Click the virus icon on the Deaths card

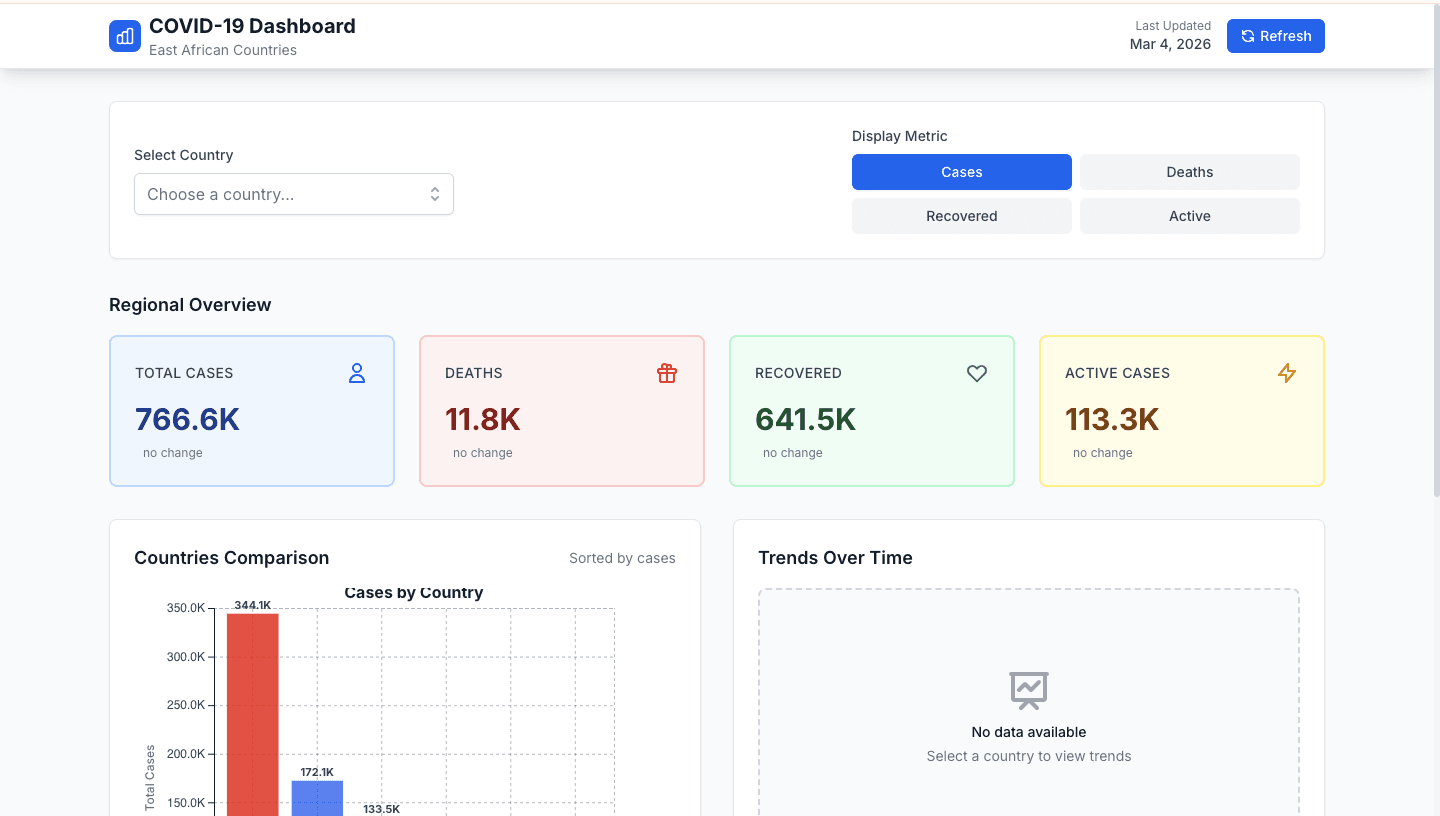click(x=667, y=373)
